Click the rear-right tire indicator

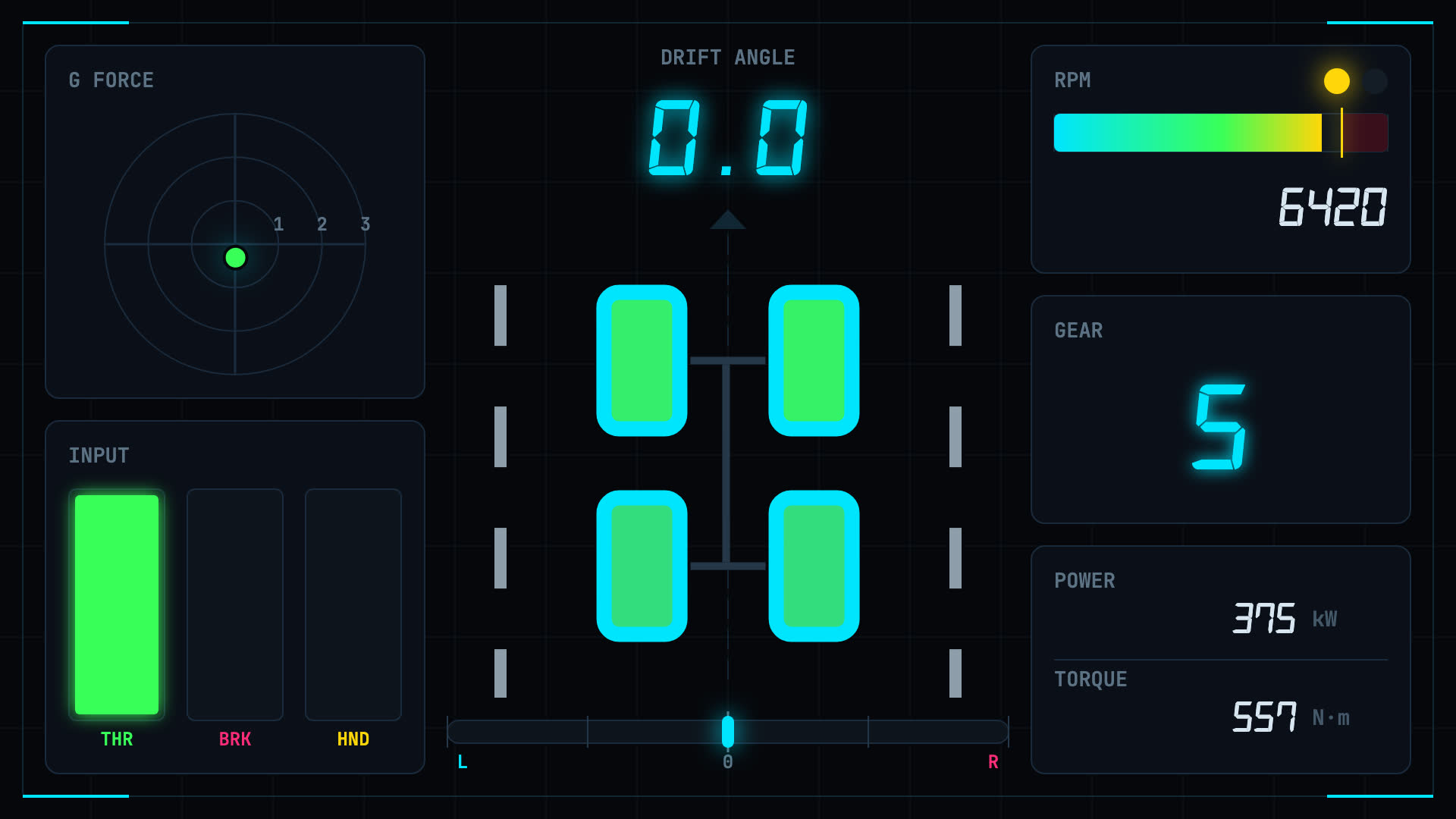click(x=814, y=566)
